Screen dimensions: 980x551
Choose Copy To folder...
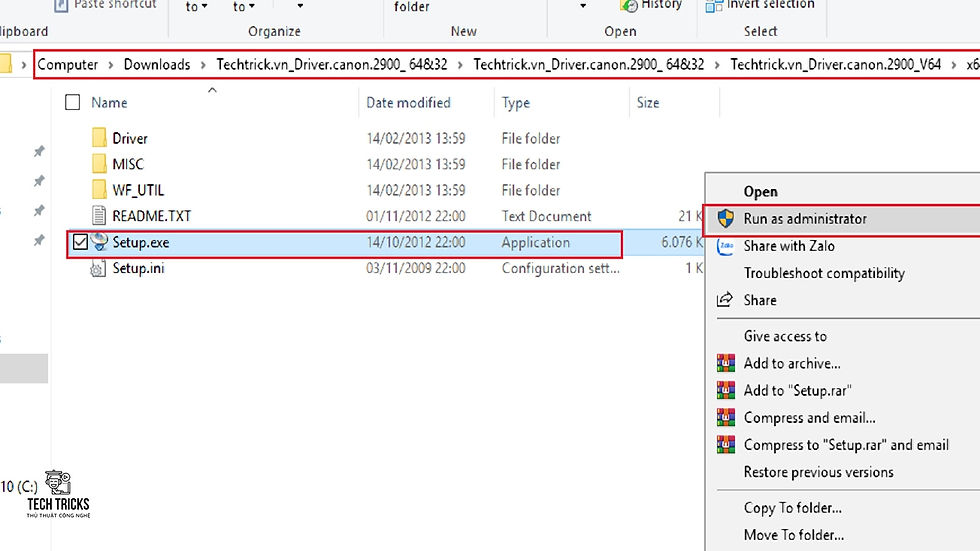click(x=792, y=508)
